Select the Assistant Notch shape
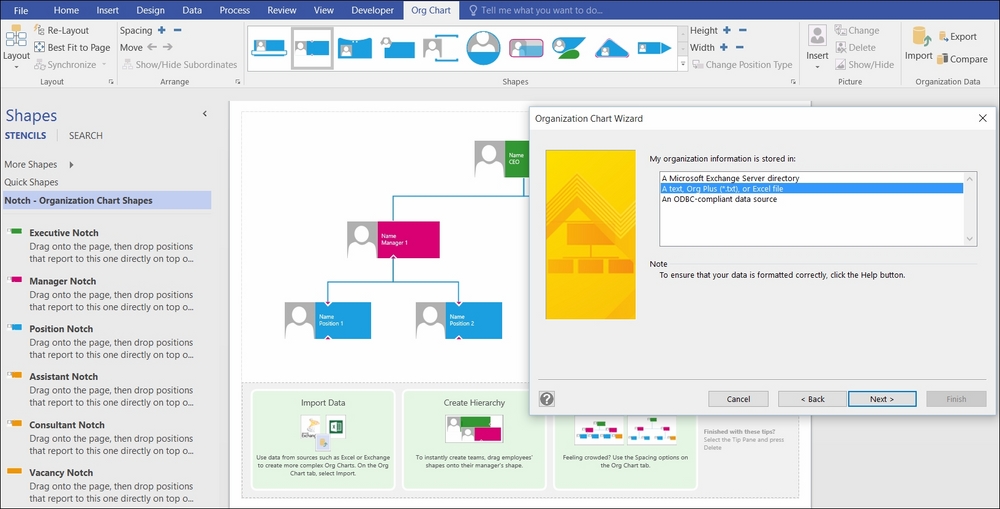 pos(101,389)
